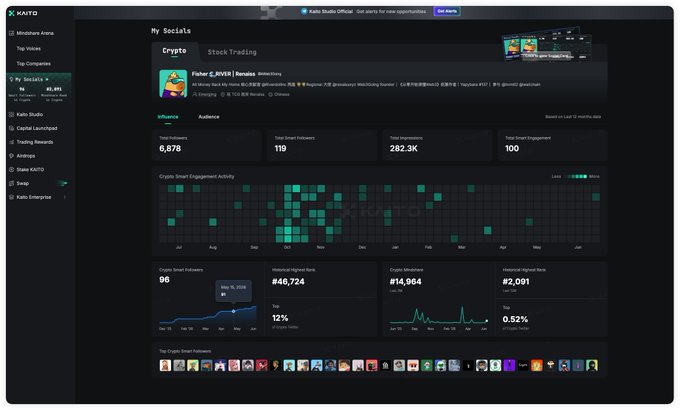This screenshot has width=680, height=410.
Task: Click the Crypto Smart Followers count "96"
Action: coord(164,280)
